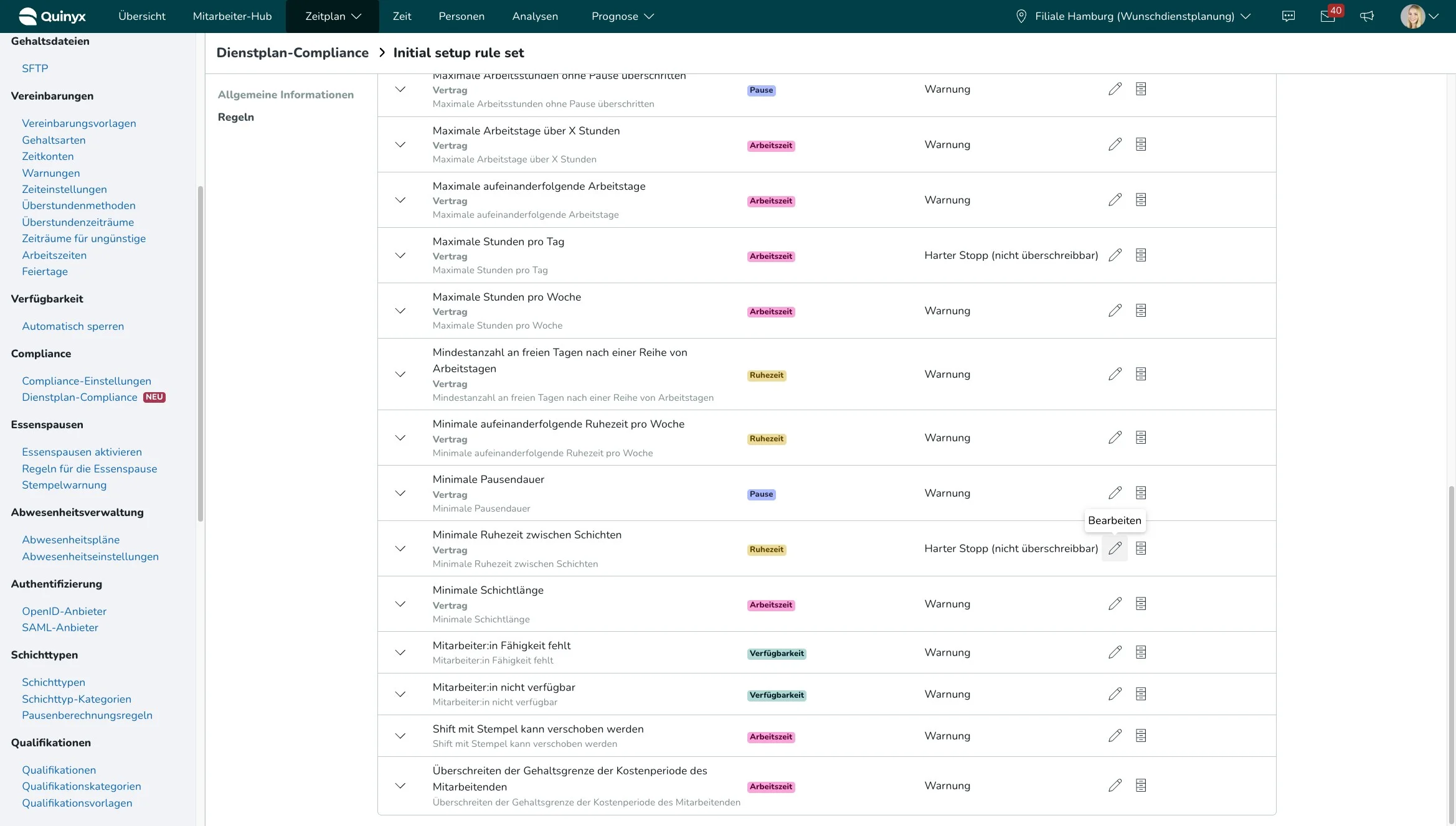Expand the Maximale aufeinanderfolgende Arbeitstage rule
The height and width of the screenshot is (826, 1456).
tap(400, 200)
